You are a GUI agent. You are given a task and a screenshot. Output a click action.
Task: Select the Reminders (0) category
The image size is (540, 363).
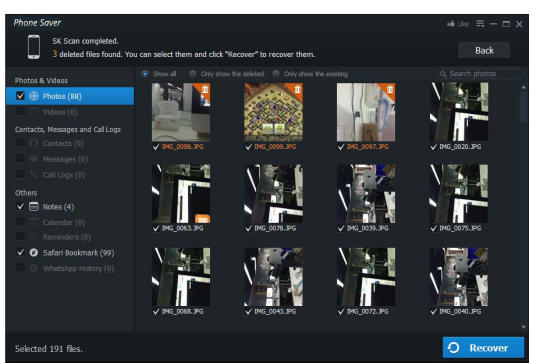pos(67,237)
